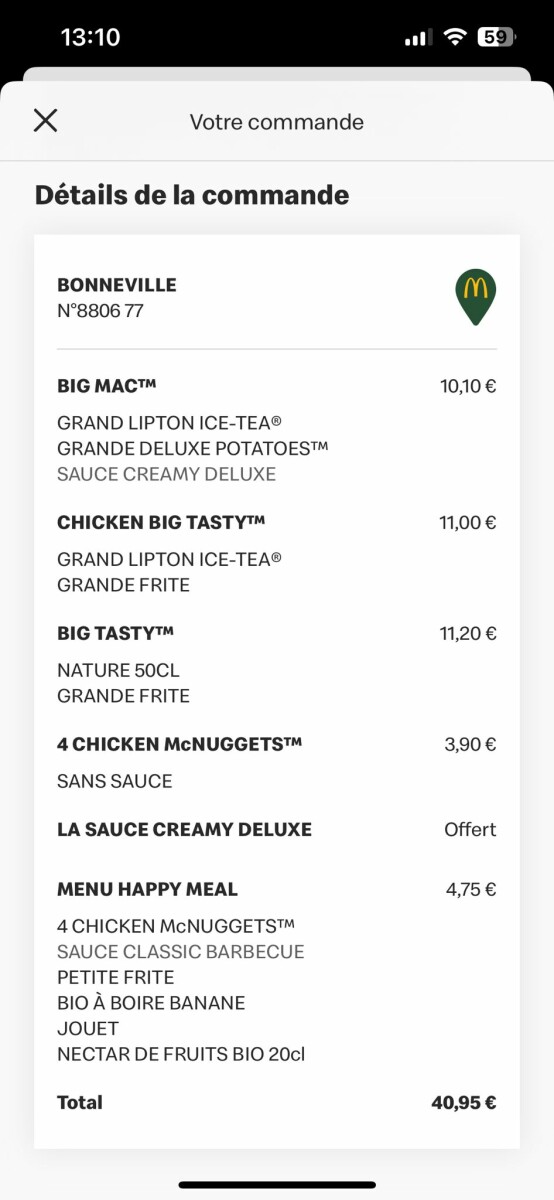
Task: Tap the Votre commande header title
Action: click(x=277, y=122)
